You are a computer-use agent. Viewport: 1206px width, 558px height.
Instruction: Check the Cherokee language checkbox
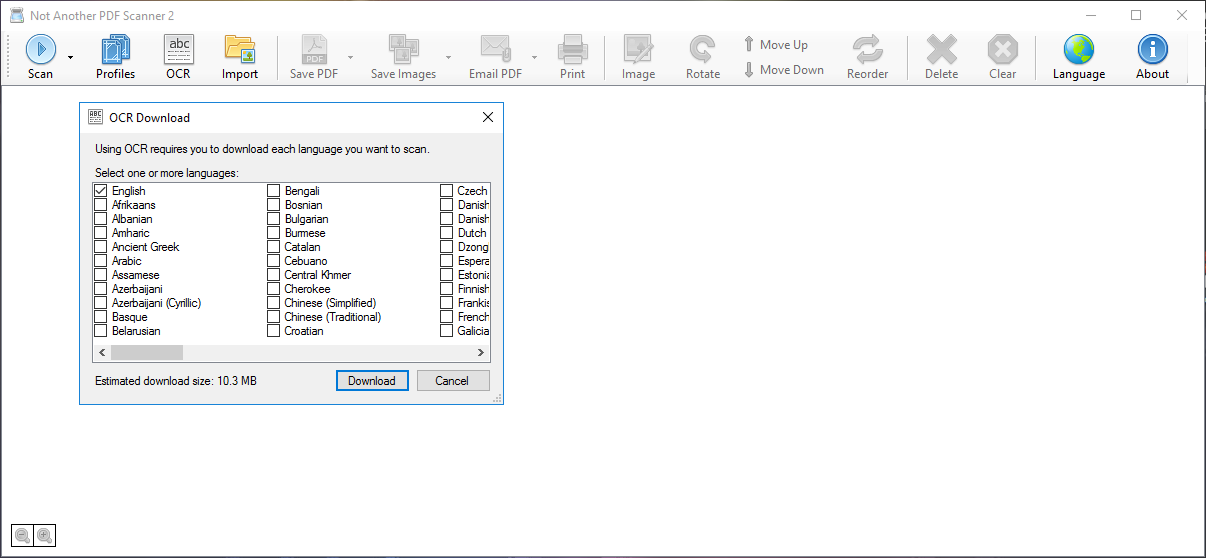click(x=273, y=288)
